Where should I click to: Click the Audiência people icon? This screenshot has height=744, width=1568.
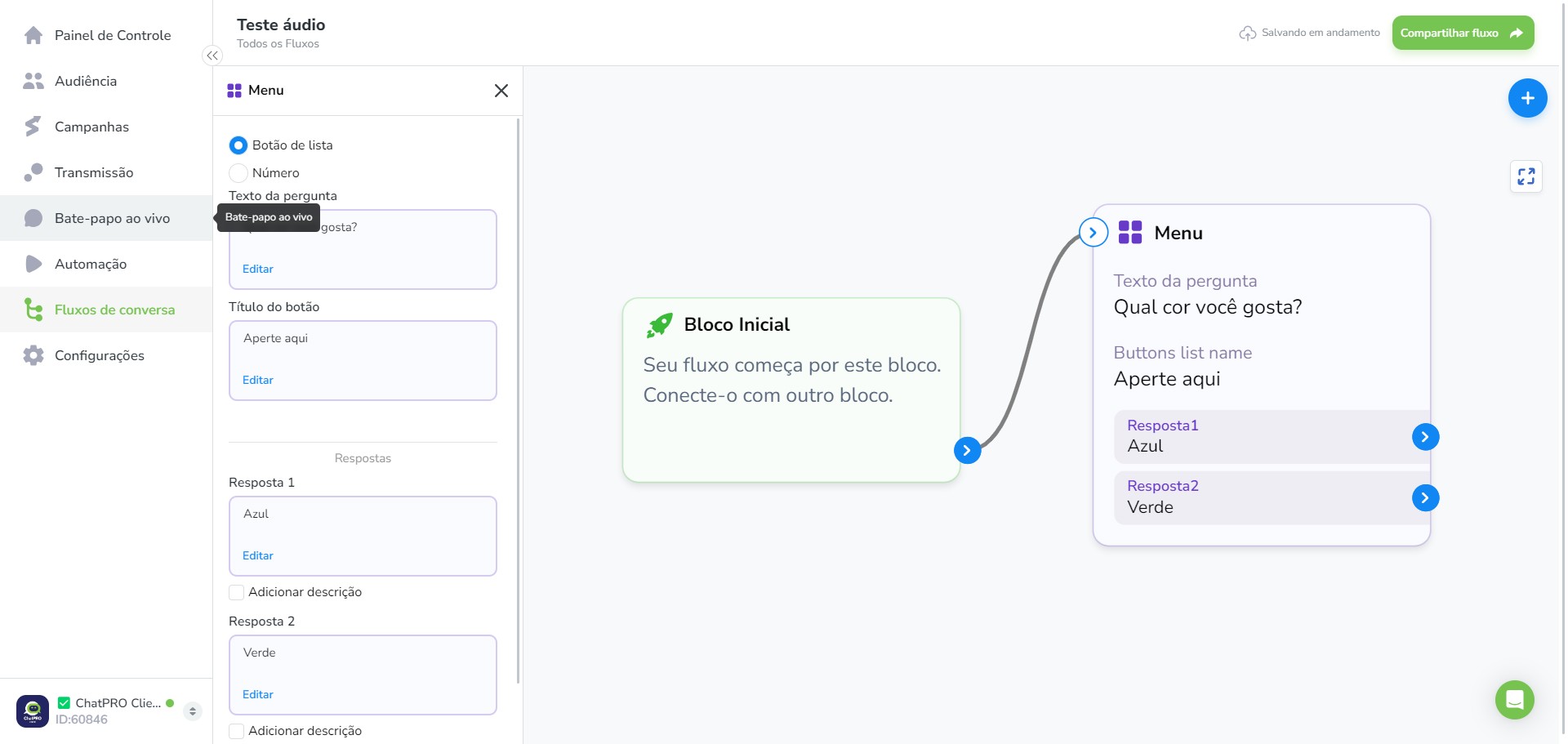click(33, 81)
